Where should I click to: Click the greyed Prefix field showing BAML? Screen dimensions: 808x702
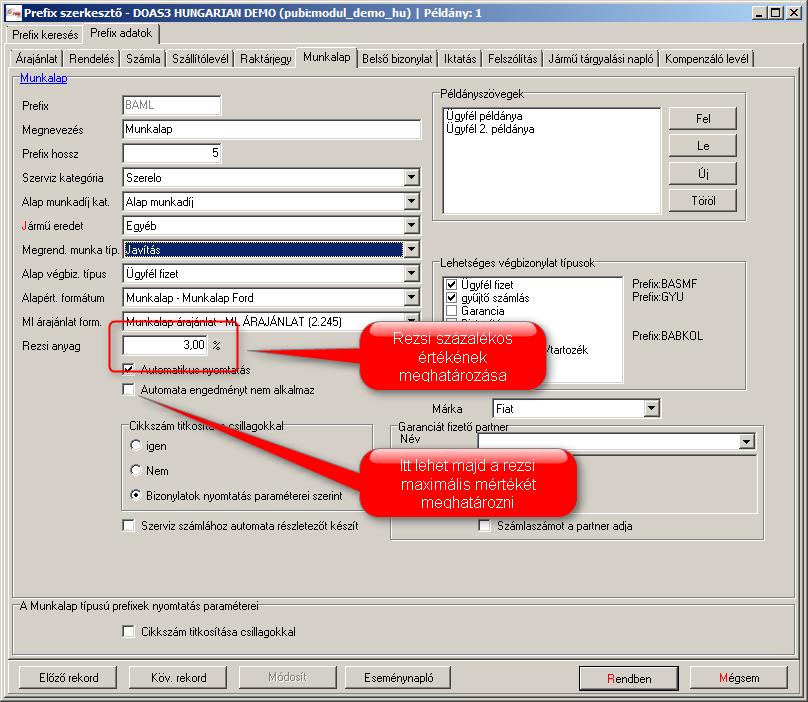(172, 105)
